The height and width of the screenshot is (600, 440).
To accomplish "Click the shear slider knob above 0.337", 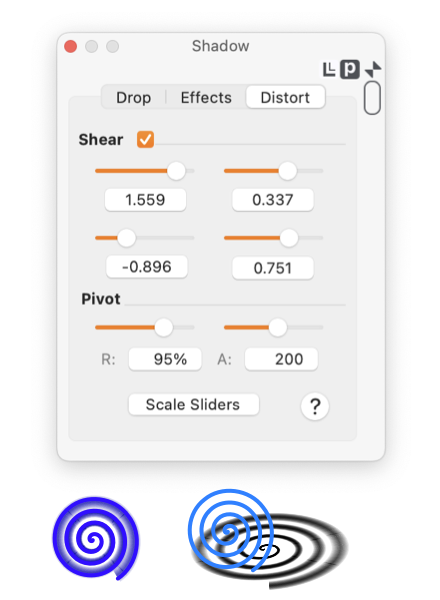I will (287, 171).
